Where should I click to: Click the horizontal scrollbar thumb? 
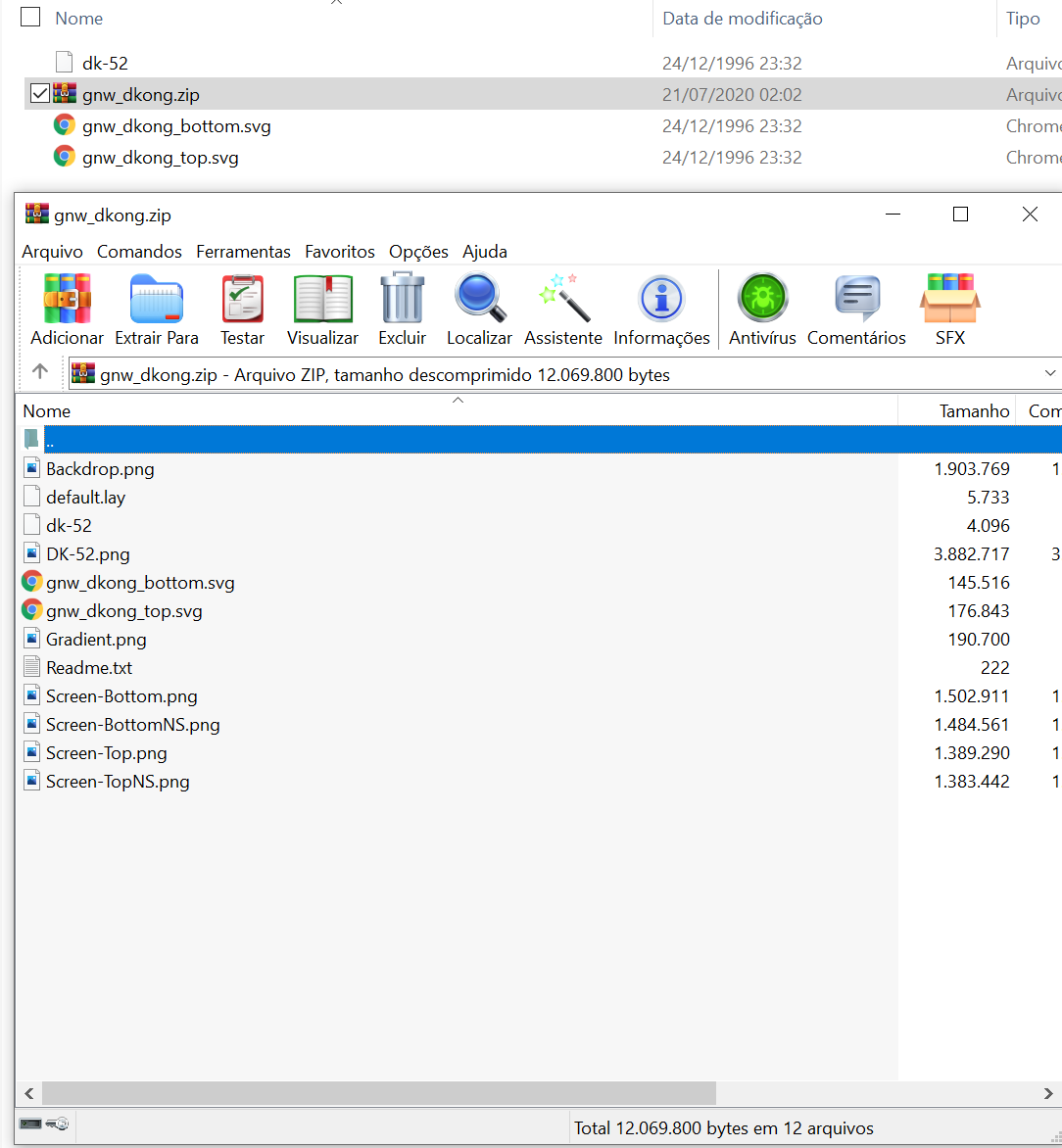(379, 1092)
